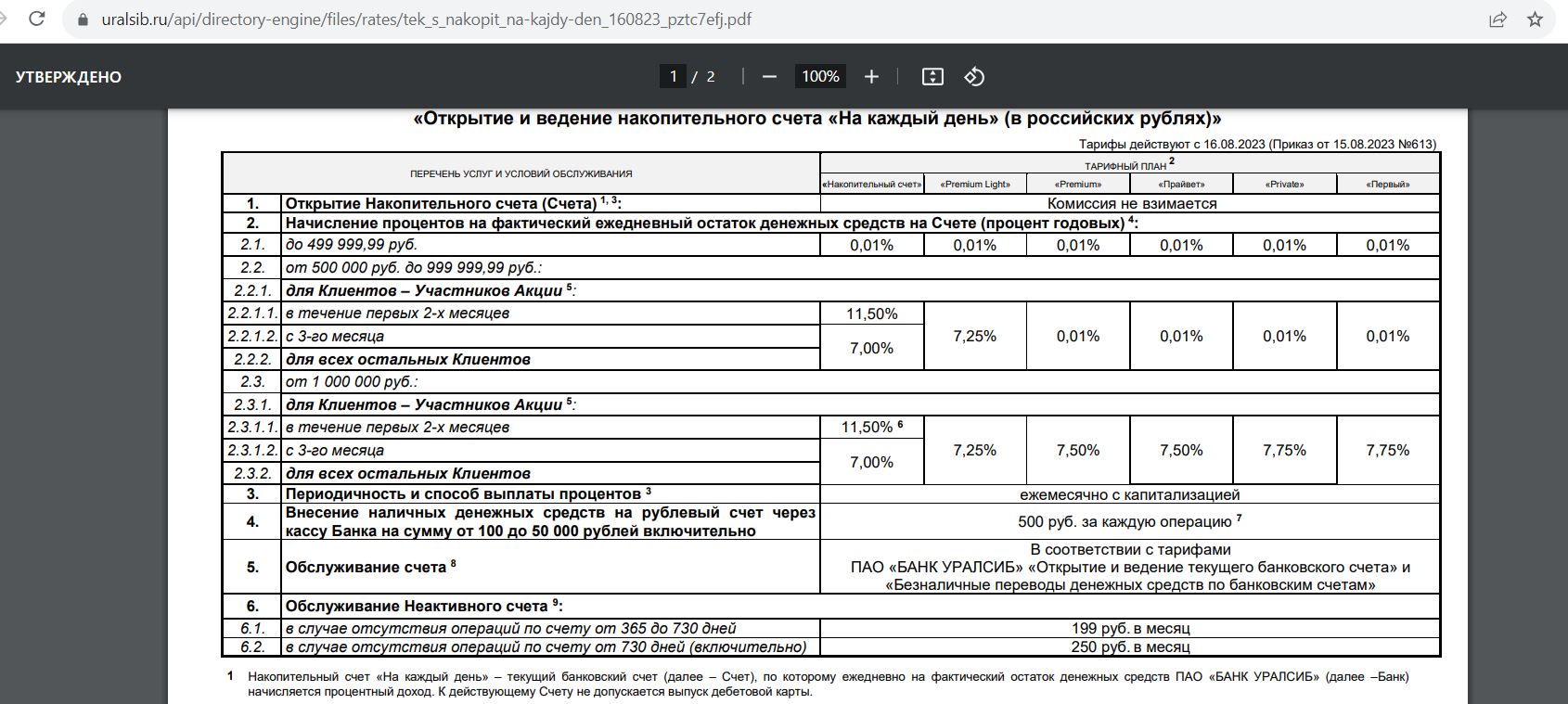
Task: Click 'ПЕРЕЧЕНЬ УСЛУГ И УСЛОВИЙ ОБСЛУЖИВАНИЯ' header
Action: 521,173
